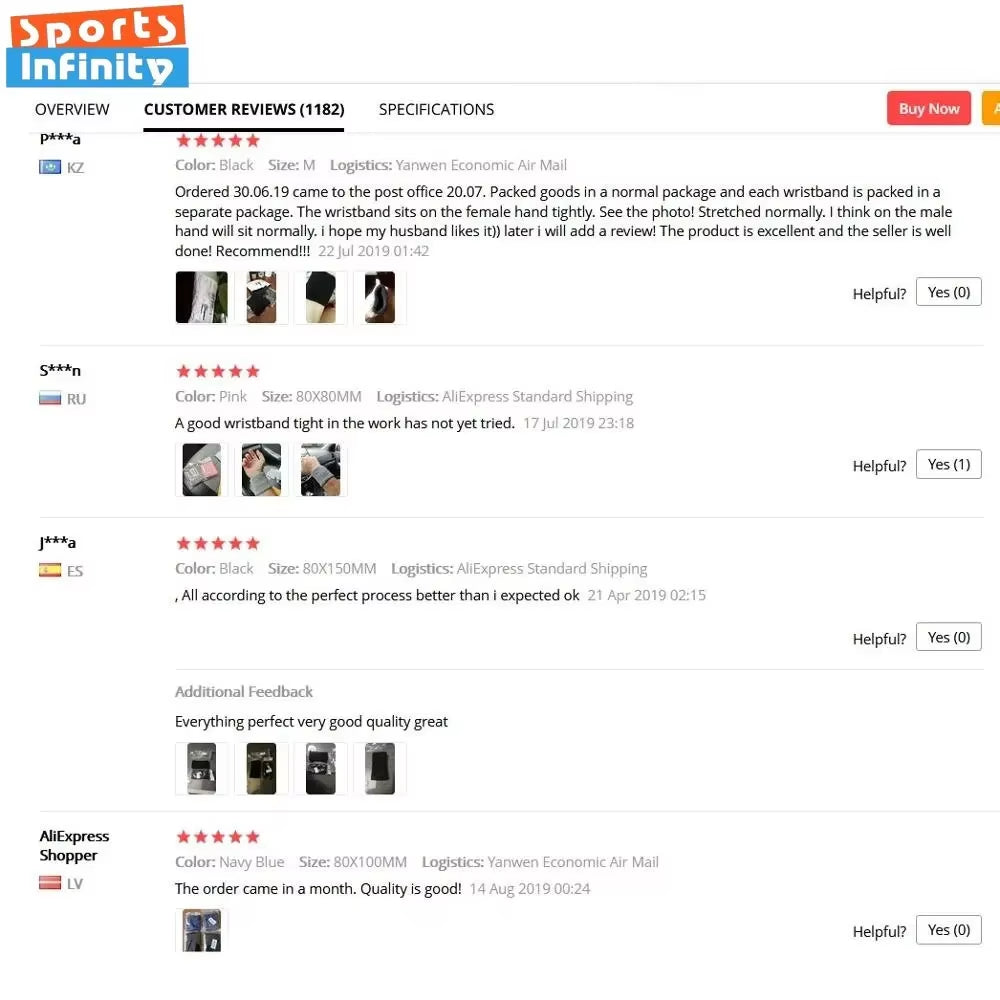Open second photo under Additional Feedback
The image size is (1000, 1000).
[x=261, y=768]
